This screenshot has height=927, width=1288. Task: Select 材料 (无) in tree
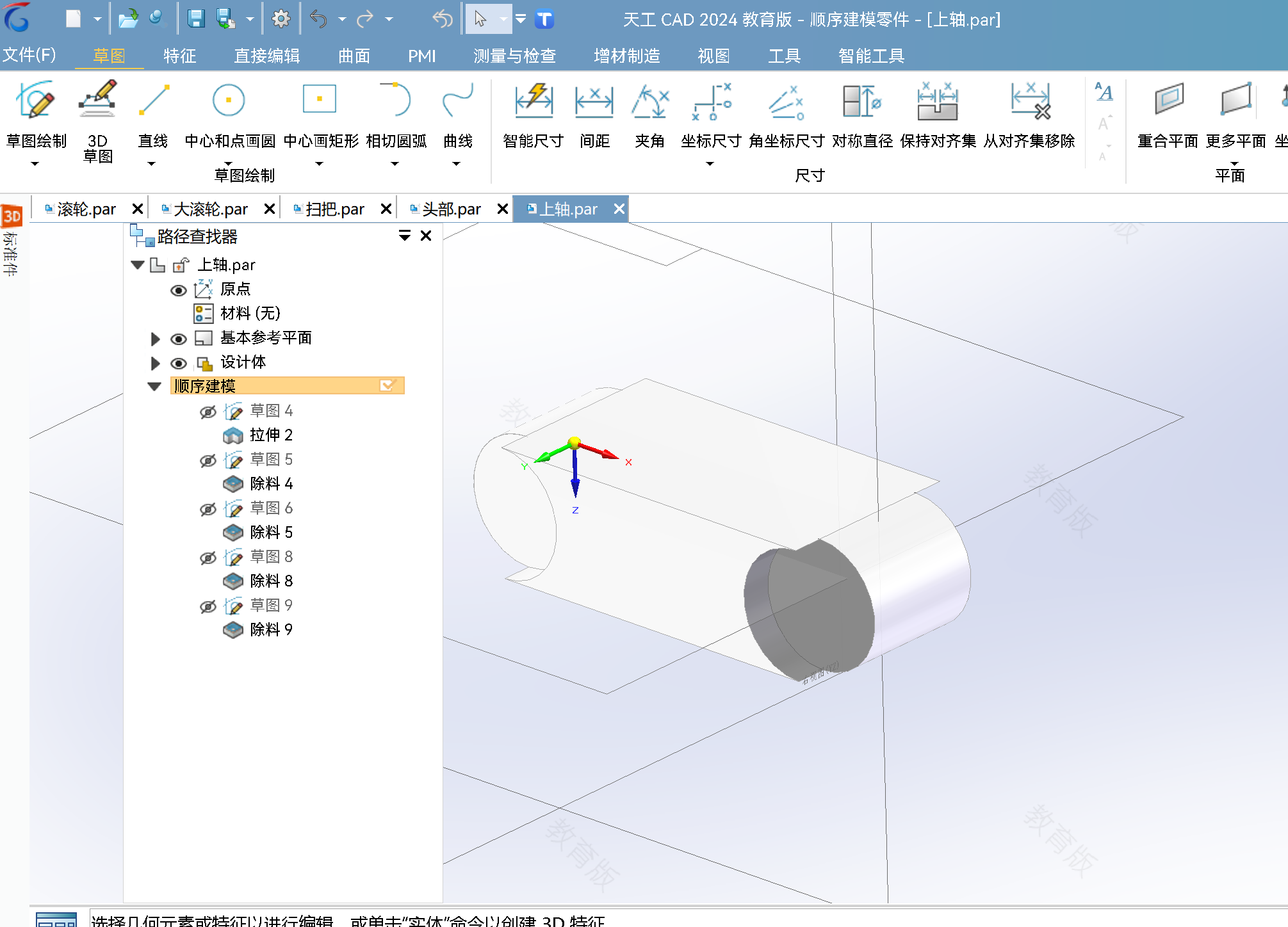click(250, 313)
